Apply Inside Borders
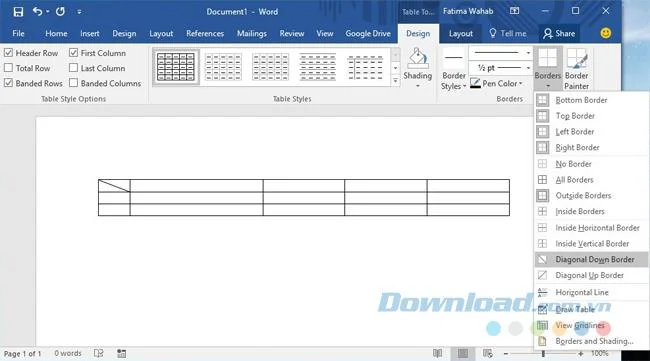 pos(591,211)
